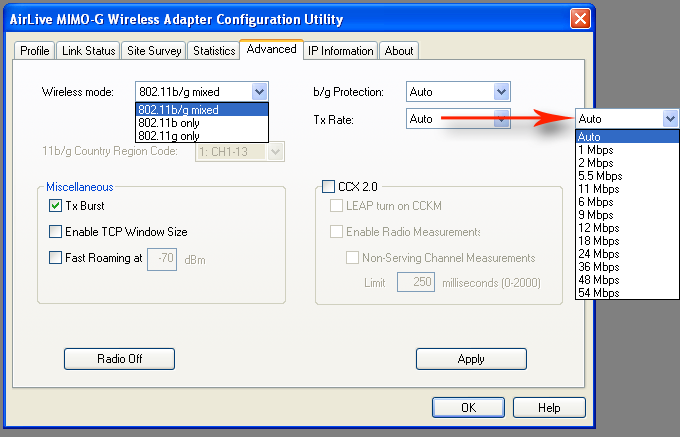Show the About tab
This screenshot has height=437, width=680.
pyautogui.click(x=399, y=51)
